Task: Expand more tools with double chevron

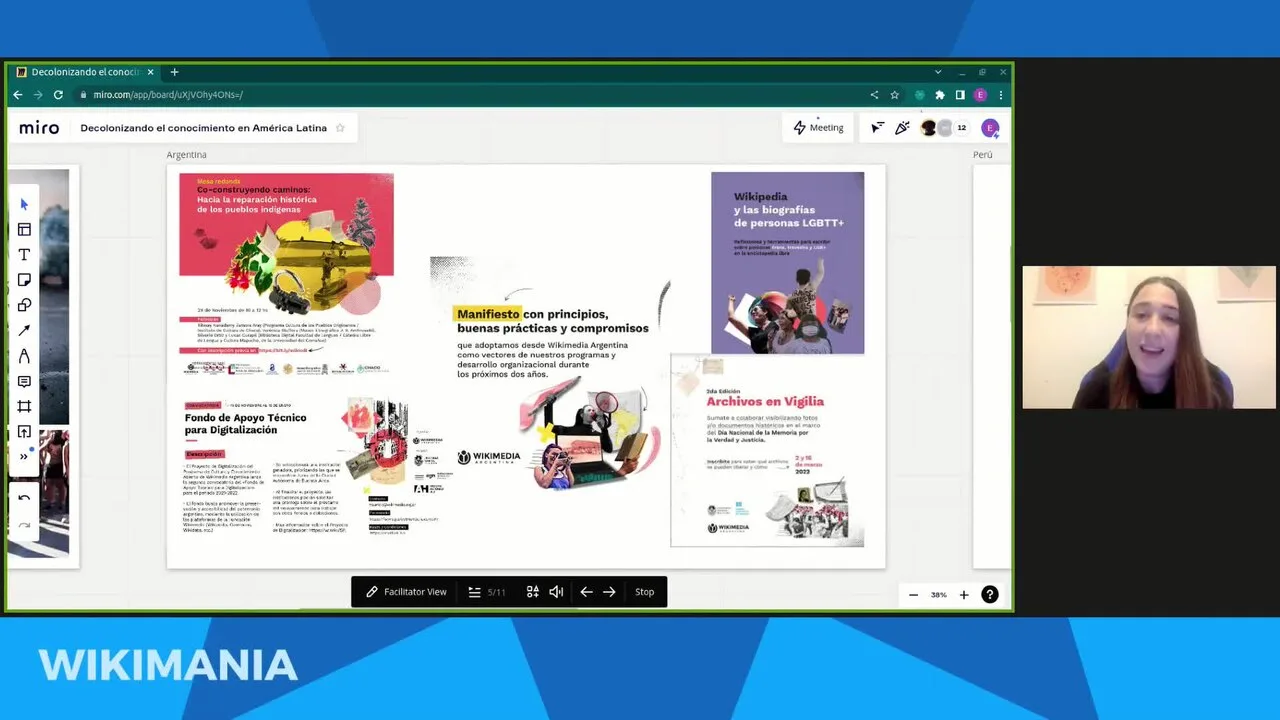Action: [x=24, y=457]
